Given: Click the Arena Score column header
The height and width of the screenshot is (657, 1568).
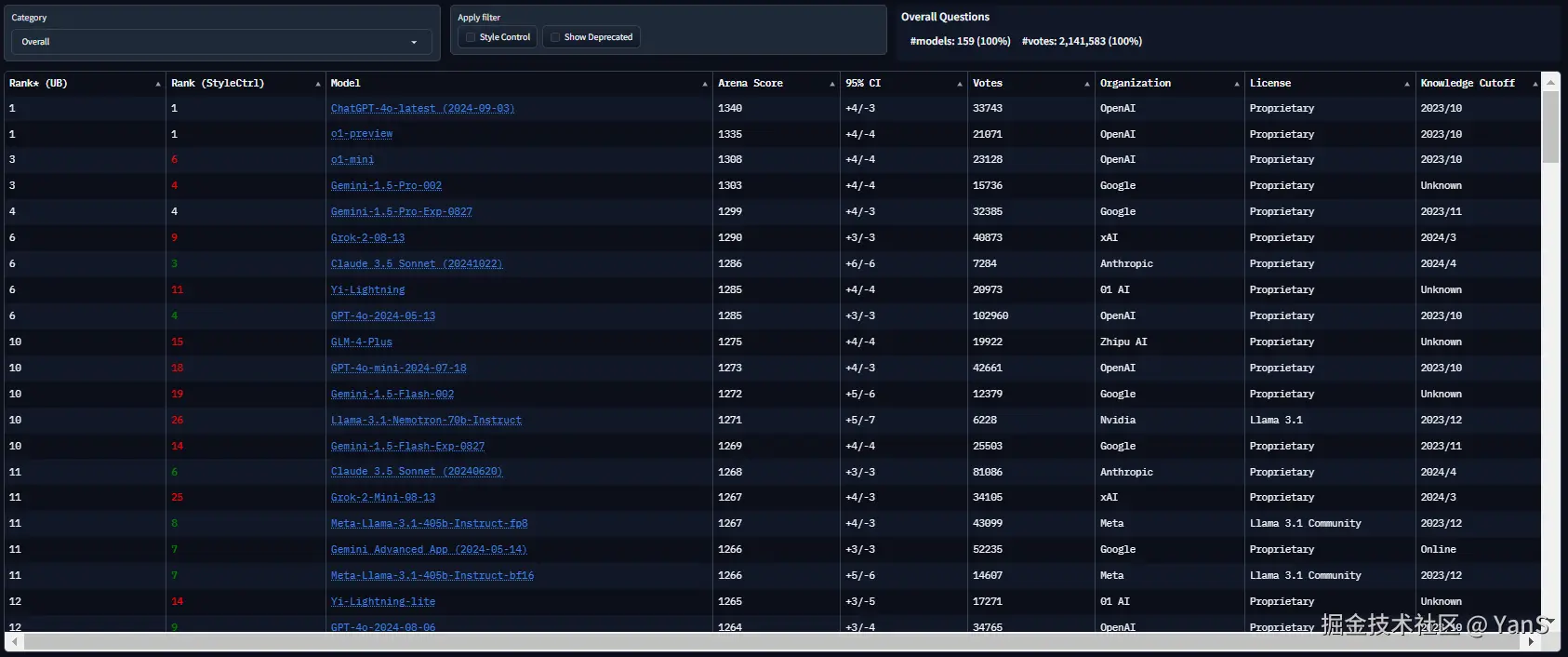Looking at the screenshot, I should pyautogui.click(x=776, y=84).
